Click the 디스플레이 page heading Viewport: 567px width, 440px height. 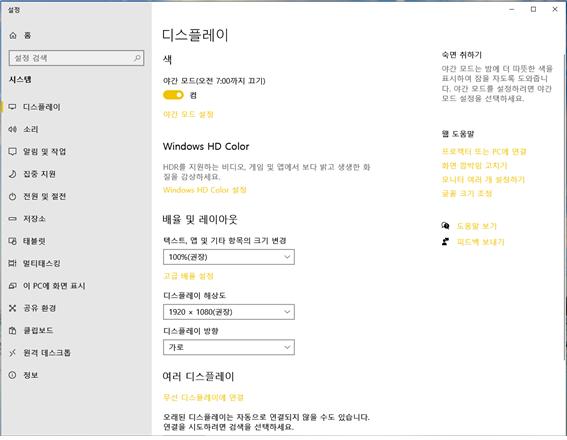pos(195,35)
